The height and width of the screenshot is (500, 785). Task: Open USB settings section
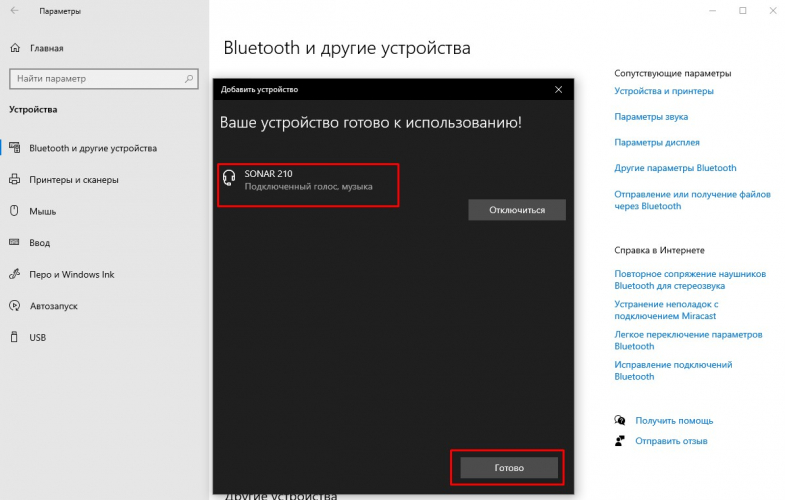point(38,337)
